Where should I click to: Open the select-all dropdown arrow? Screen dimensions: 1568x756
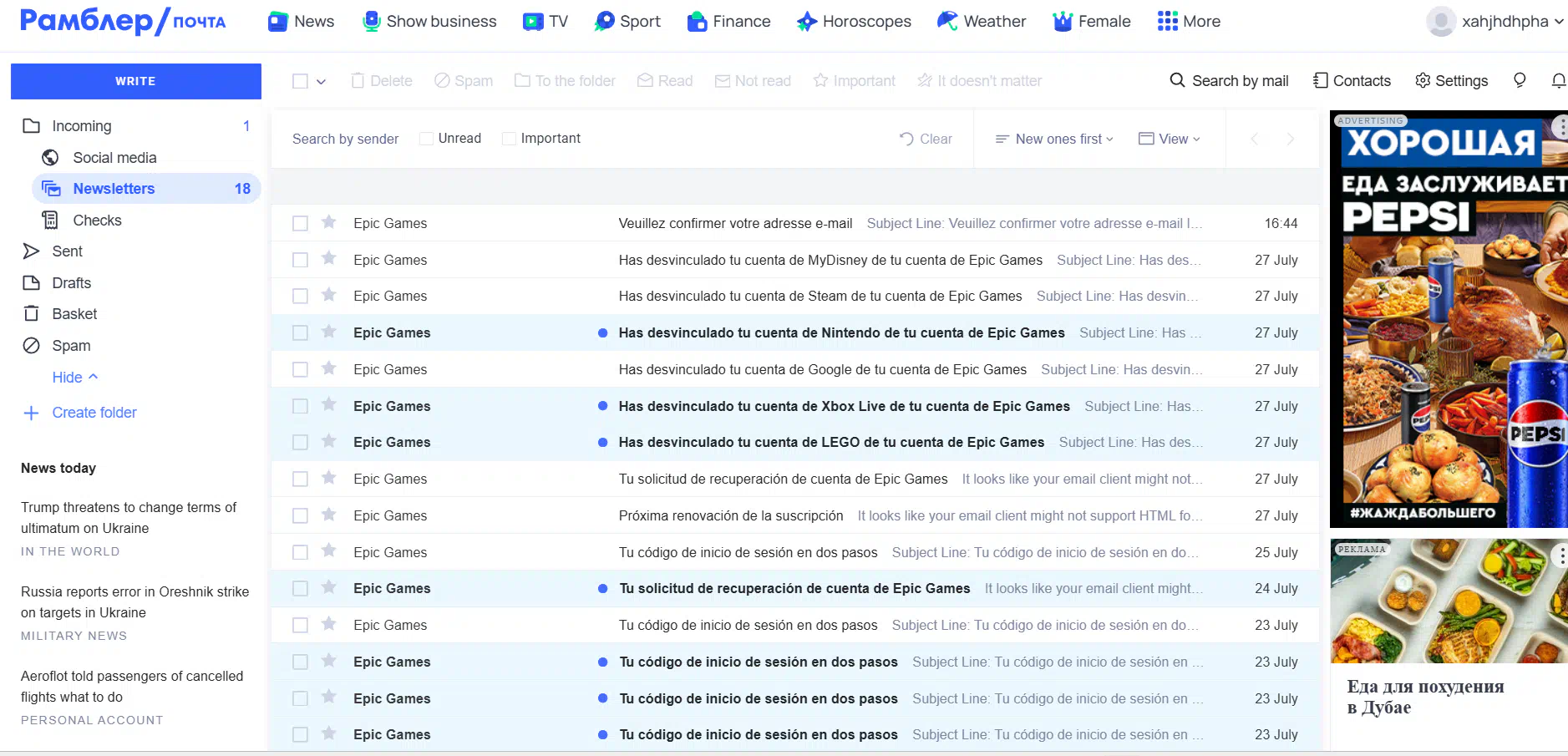[x=321, y=81]
